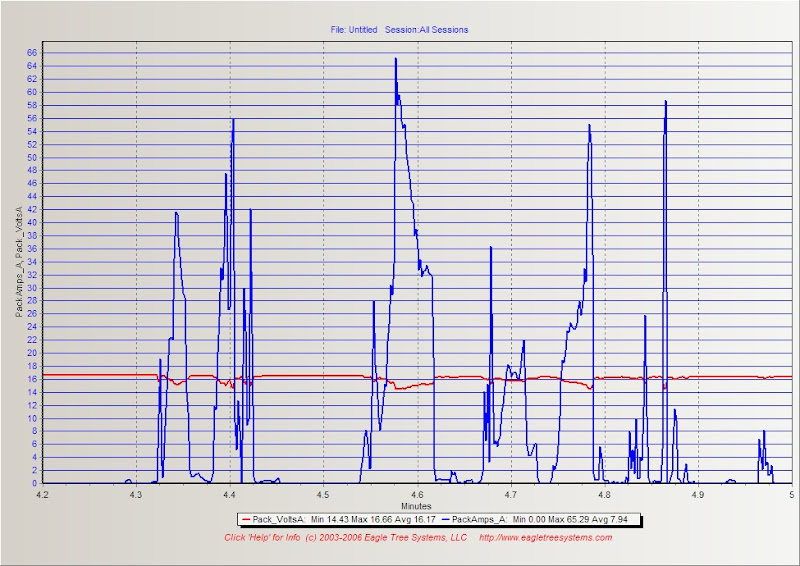The image size is (800, 566).
Task: Click the chart title 'File: Untitled'
Action: click(354, 30)
